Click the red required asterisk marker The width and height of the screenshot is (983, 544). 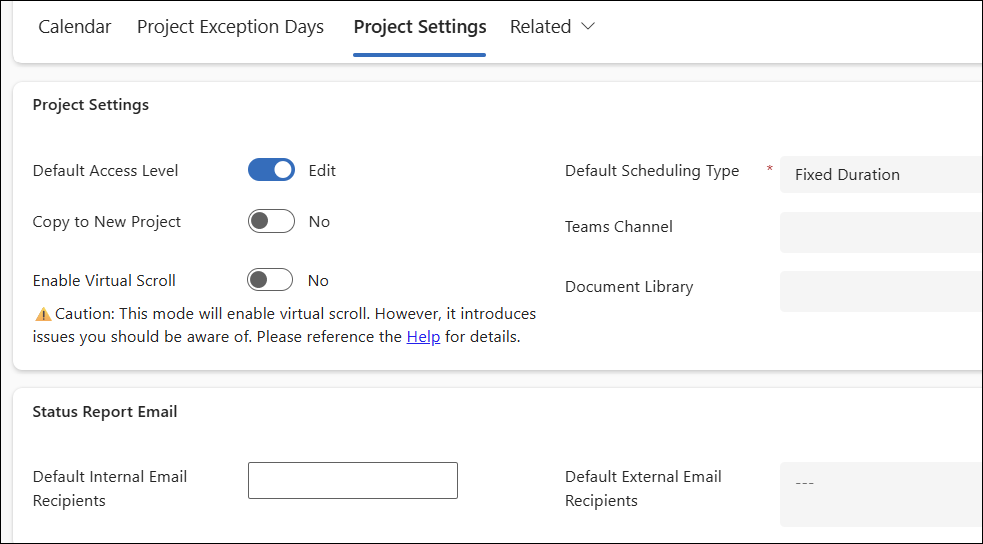(x=769, y=170)
